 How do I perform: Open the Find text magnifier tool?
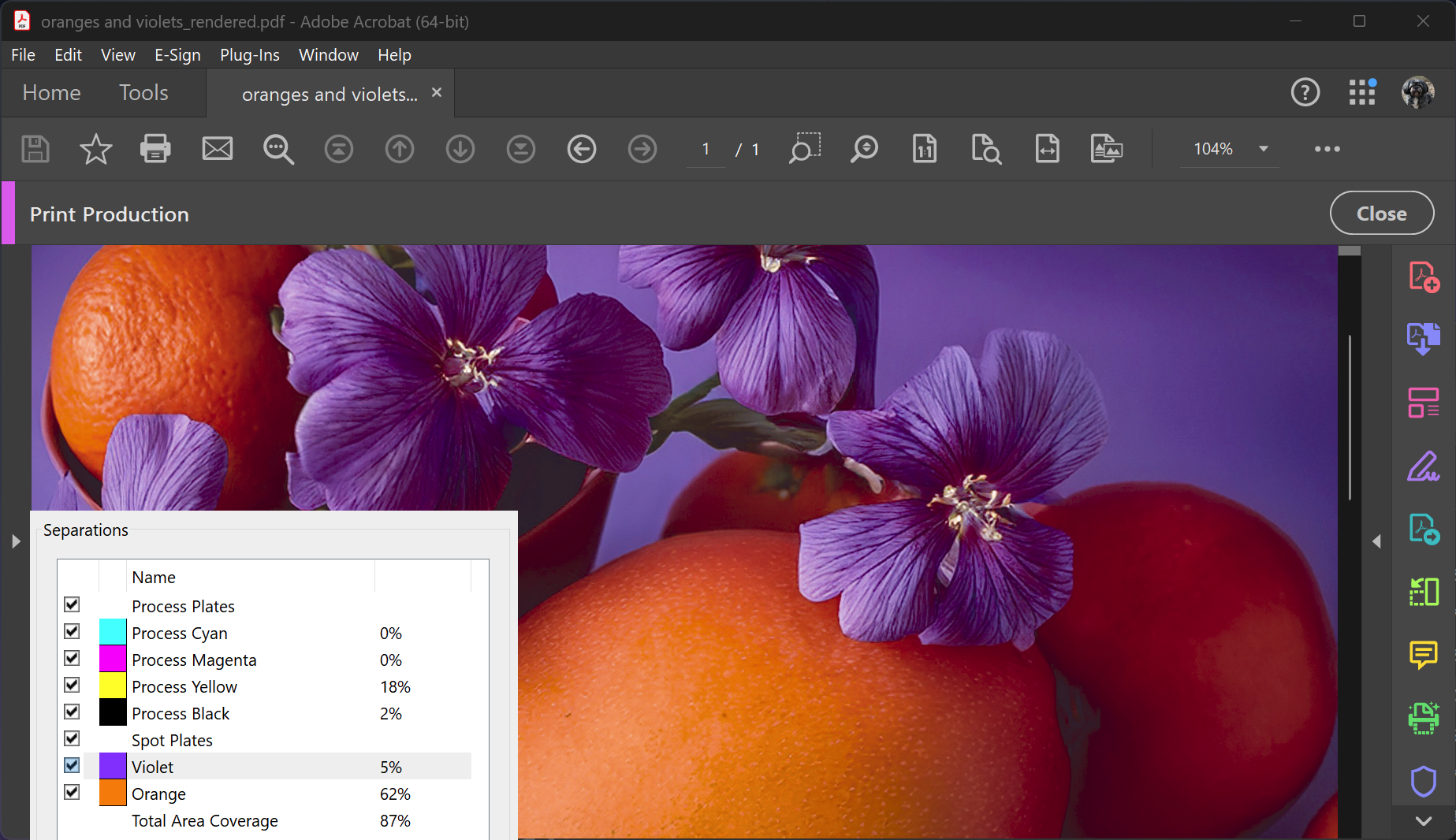click(278, 149)
